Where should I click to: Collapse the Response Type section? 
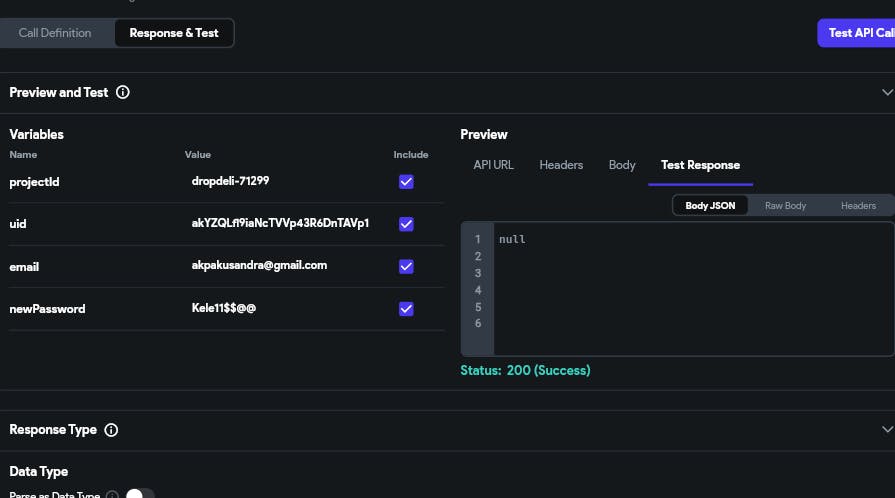(x=886, y=430)
